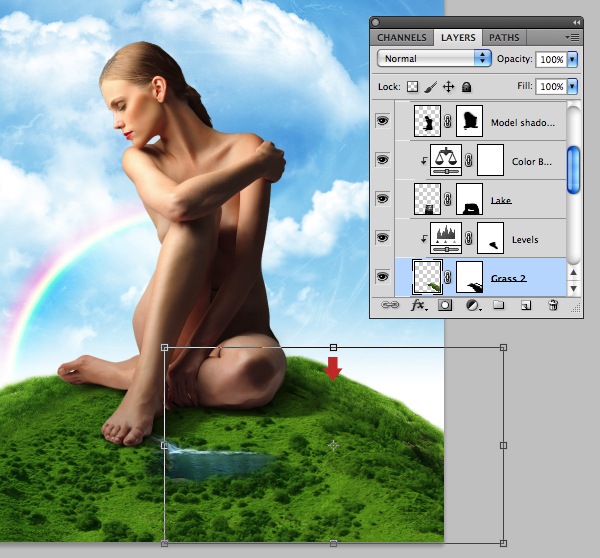Click the Lake layer name

[501, 200]
